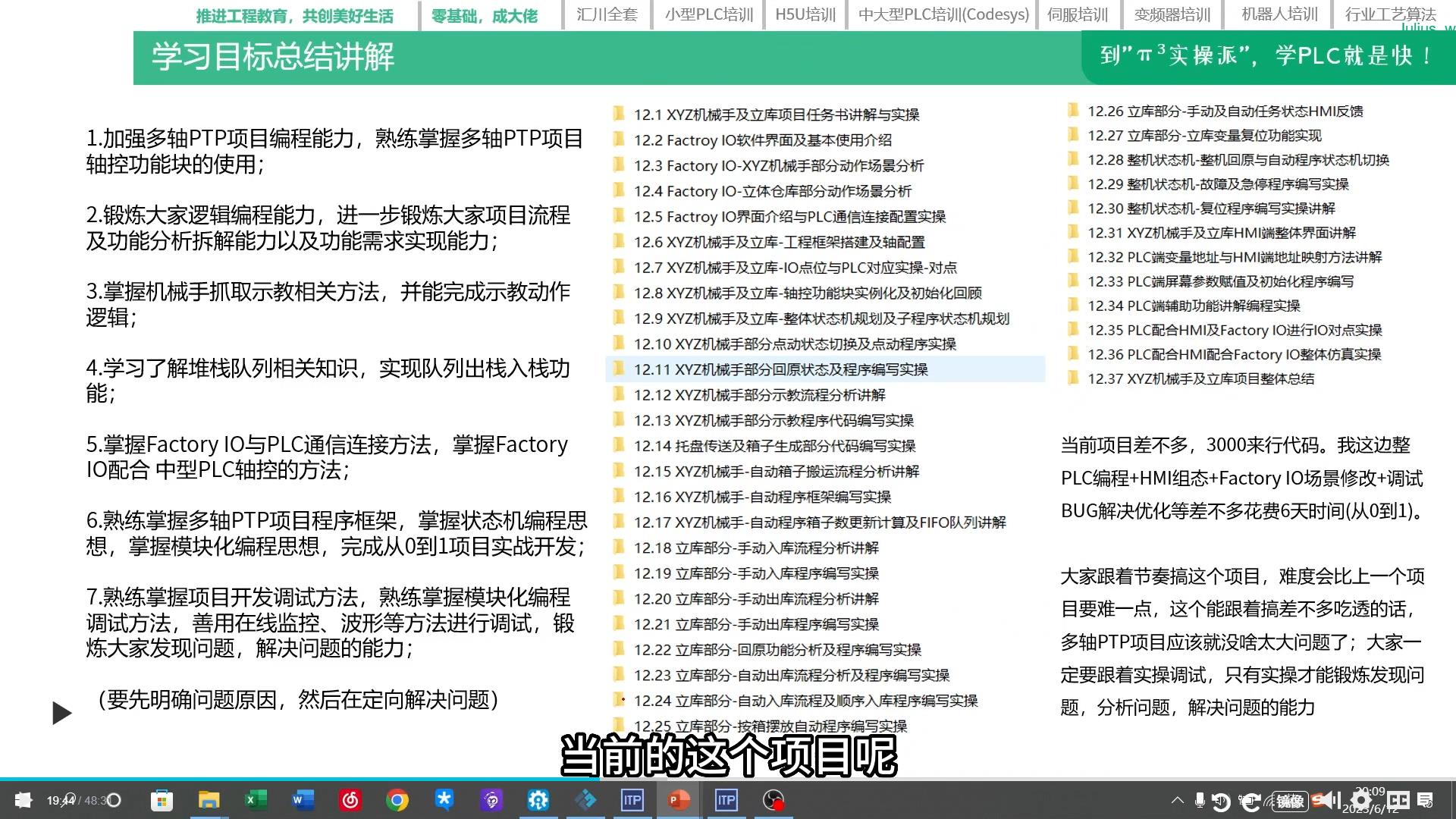The width and height of the screenshot is (1456, 819).
Task: Open OBS Studio taskbar icon
Action: tap(773, 800)
